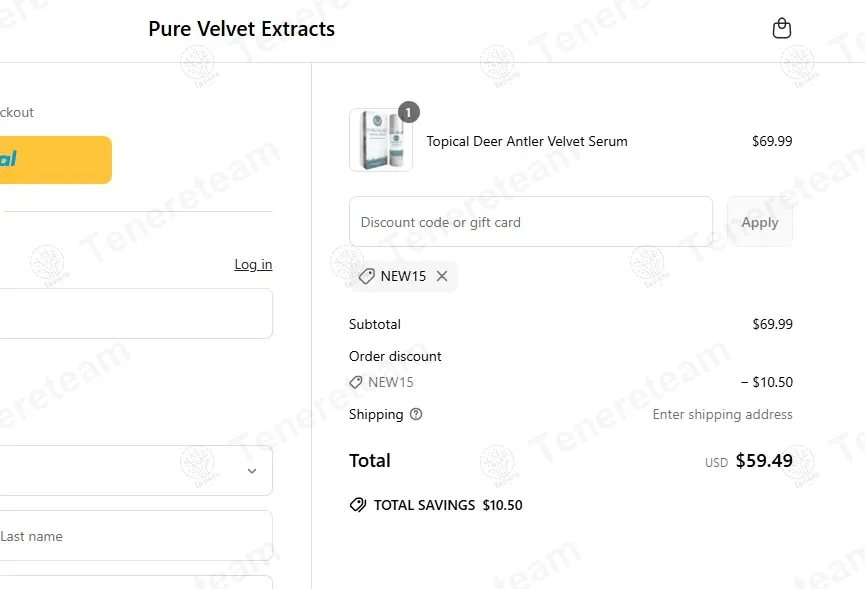Focus the Discount code or gift card field
865x589 pixels.
click(x=530, y=222)
